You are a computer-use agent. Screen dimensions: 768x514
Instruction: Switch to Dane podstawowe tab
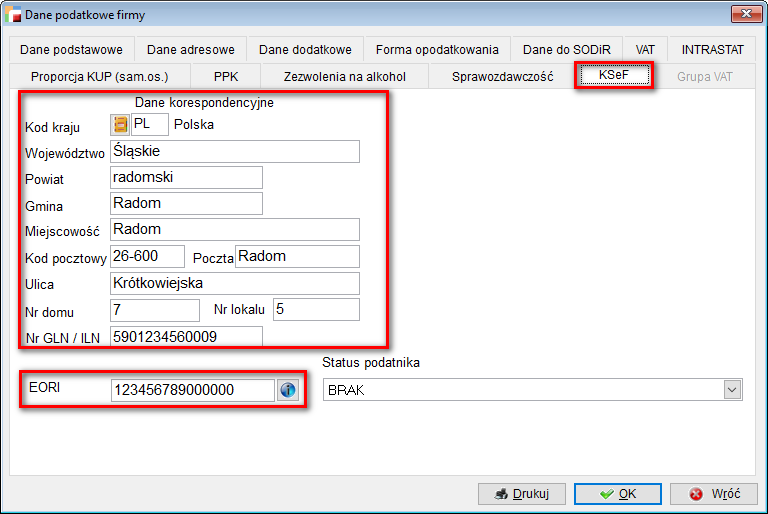click(x=71, y=49)
